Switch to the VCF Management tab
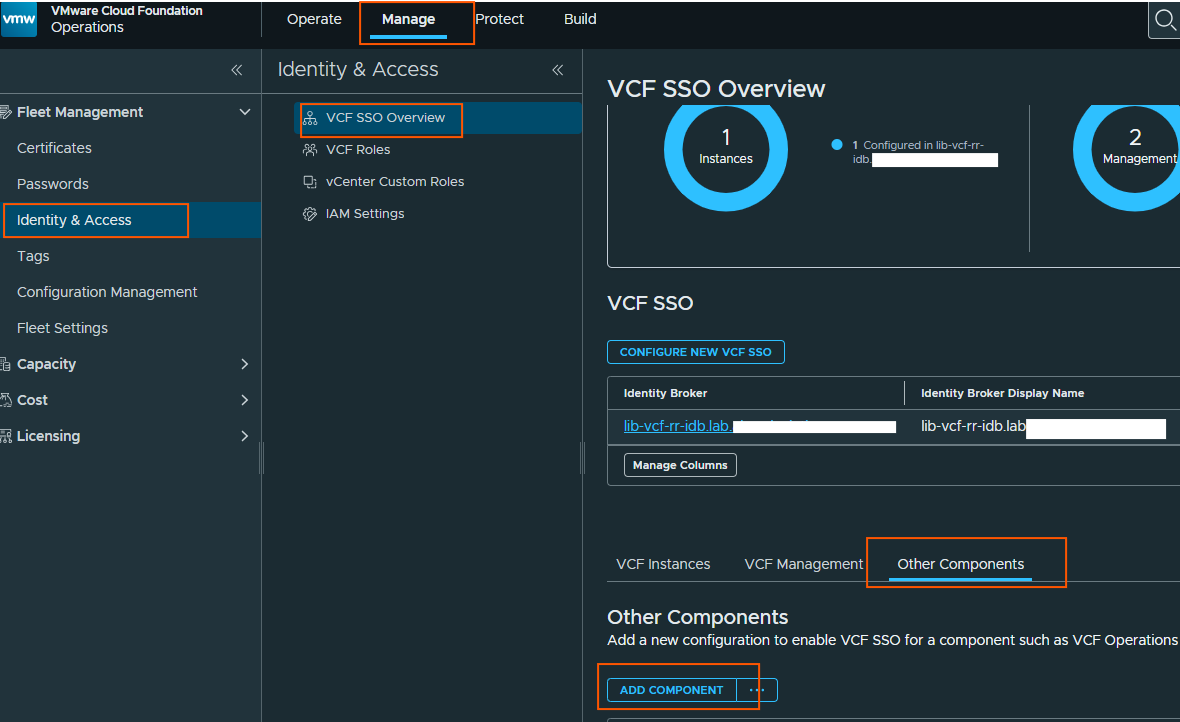This screenshot has width=1180, height=722. [804, 565]
